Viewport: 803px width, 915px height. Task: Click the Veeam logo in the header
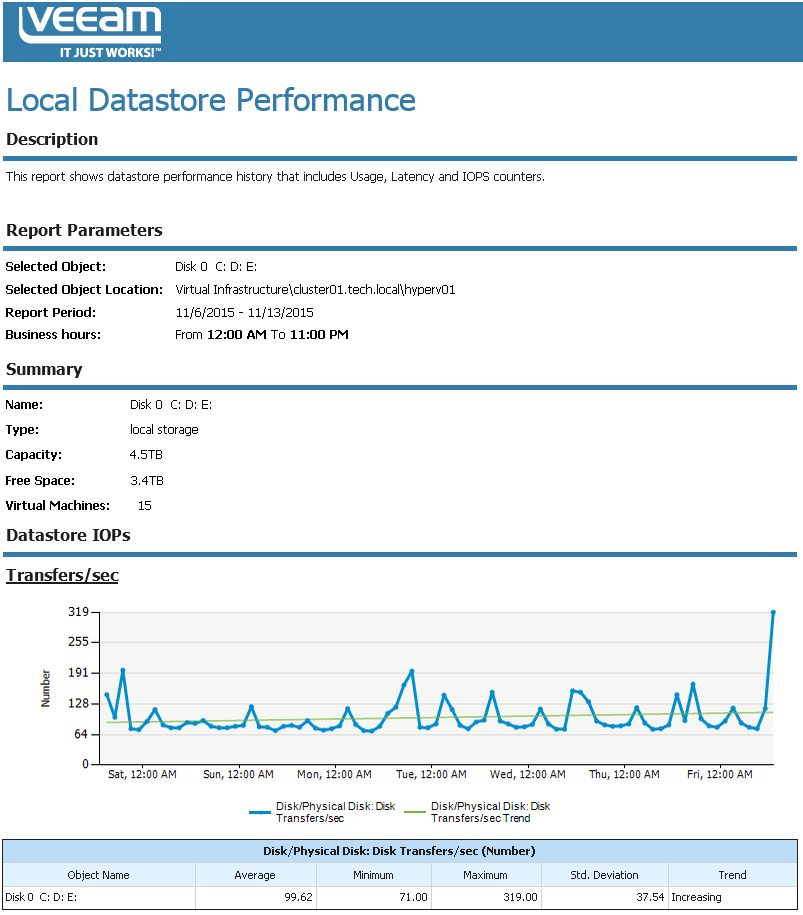(90, 32)
